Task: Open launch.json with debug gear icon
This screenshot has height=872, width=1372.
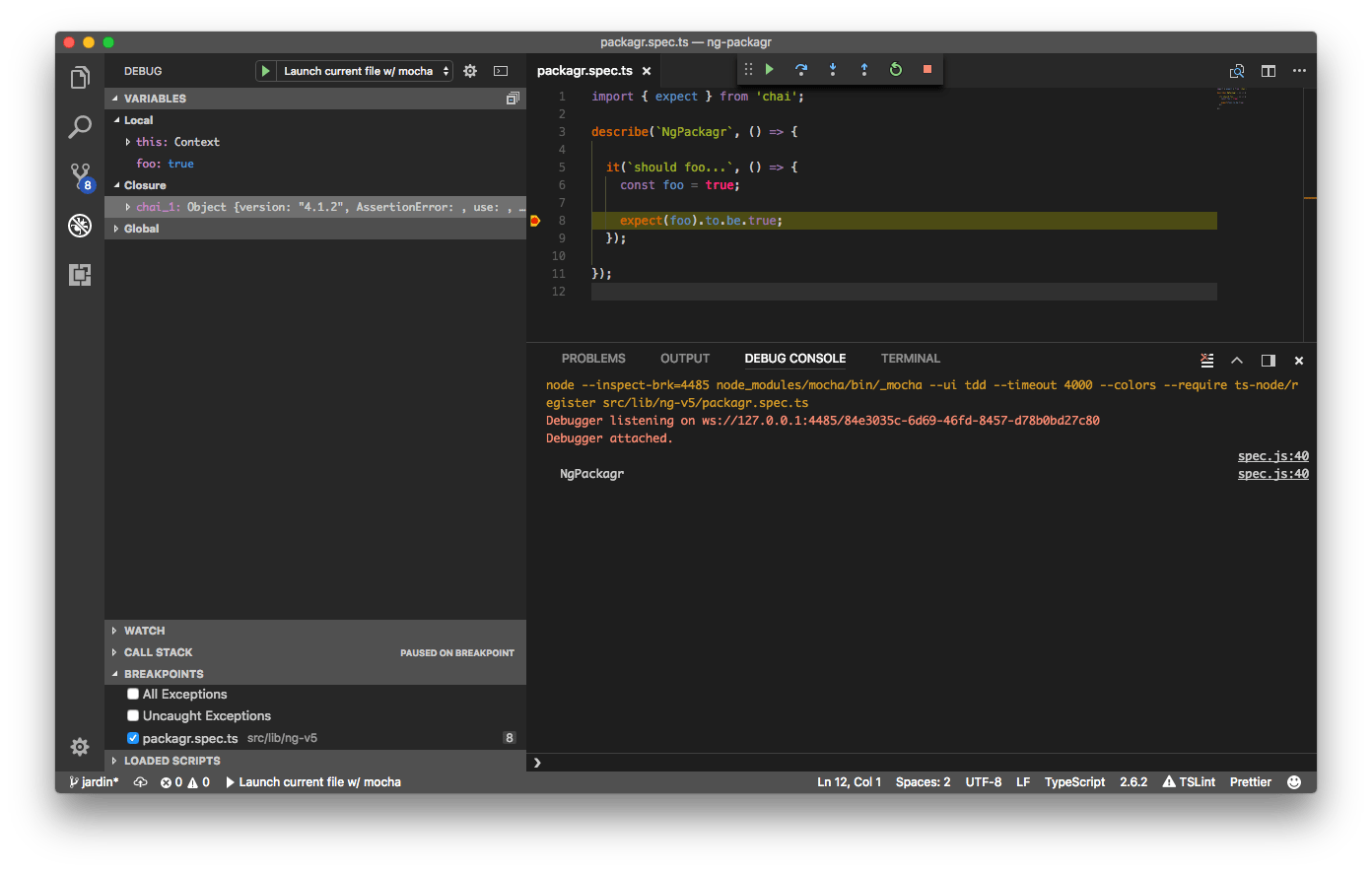Action: point(470,71)
